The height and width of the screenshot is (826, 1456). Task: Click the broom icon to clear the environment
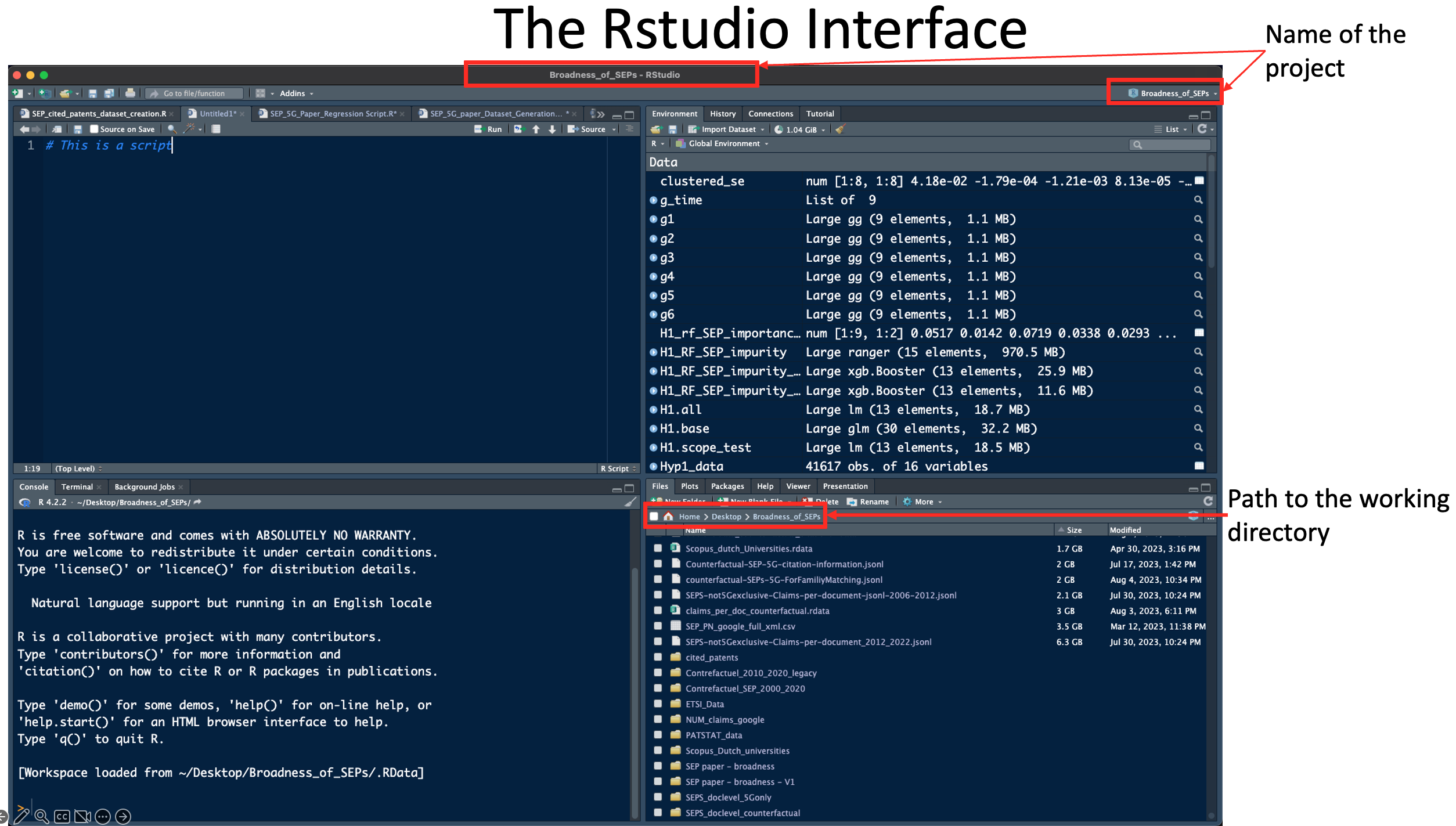(840, 129)
